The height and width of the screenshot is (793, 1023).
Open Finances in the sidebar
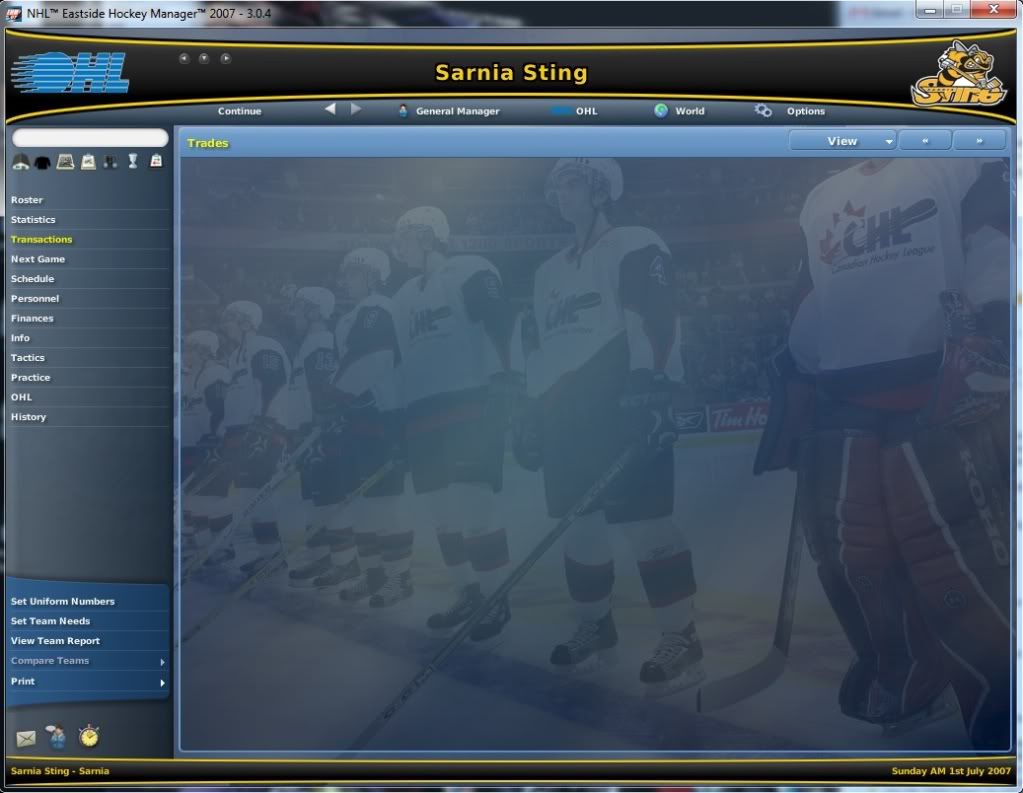pyautogui.click(x=32, y=319)
